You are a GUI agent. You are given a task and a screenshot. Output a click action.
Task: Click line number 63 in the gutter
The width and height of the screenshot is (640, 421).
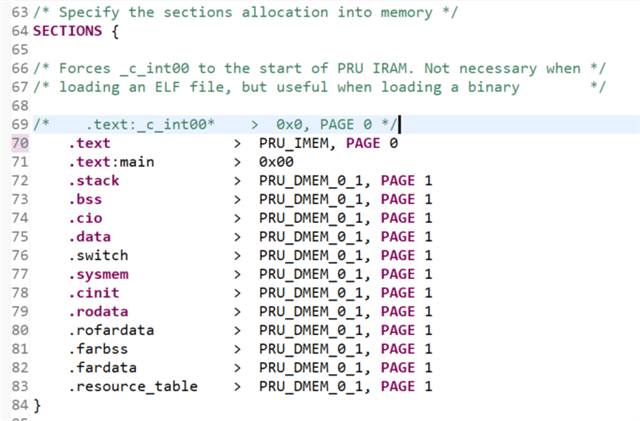click(20, 12)
